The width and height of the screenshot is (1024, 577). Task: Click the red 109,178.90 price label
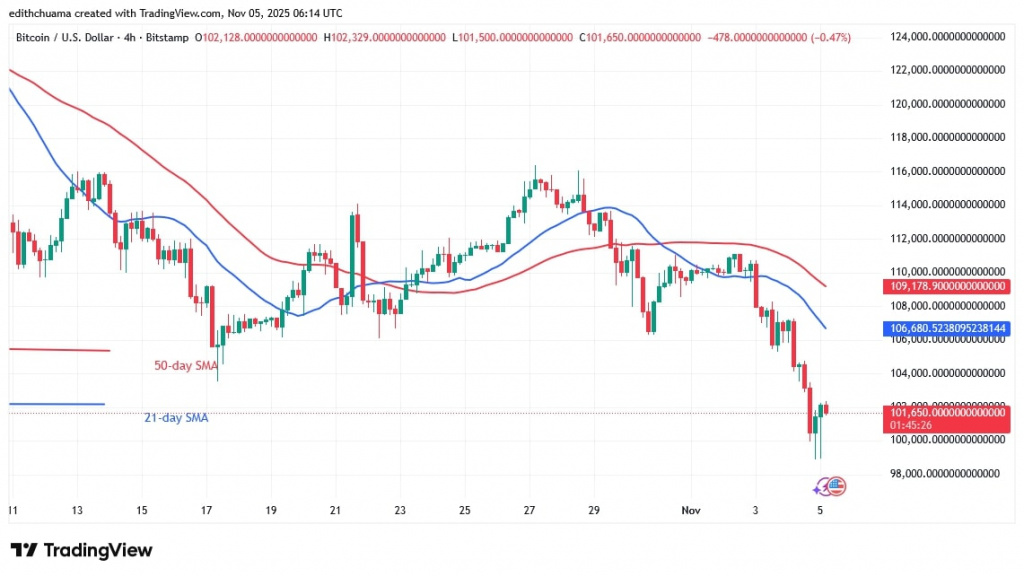point(945,285)
